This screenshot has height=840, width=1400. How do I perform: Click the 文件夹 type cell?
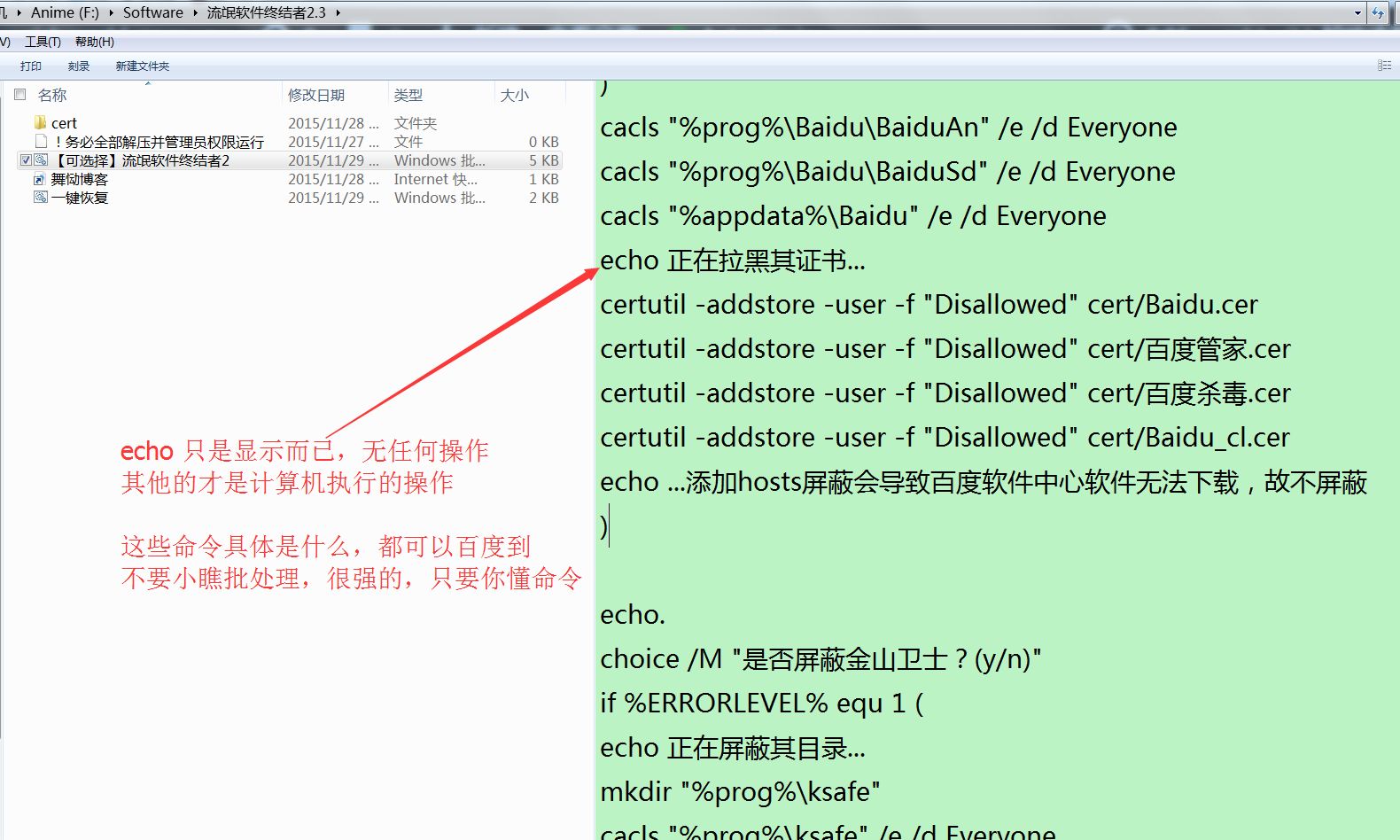416,123
